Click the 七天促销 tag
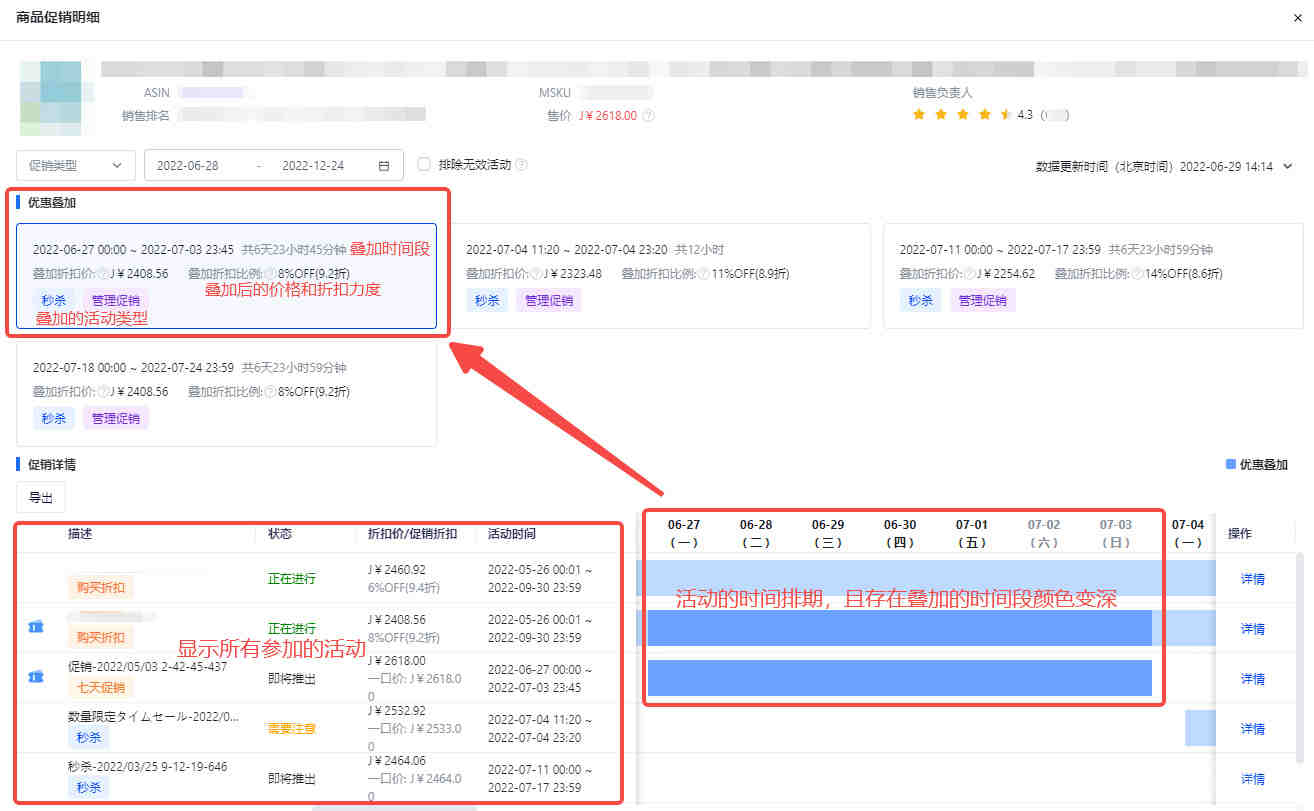1314x811 pixels. click(100, 687)
